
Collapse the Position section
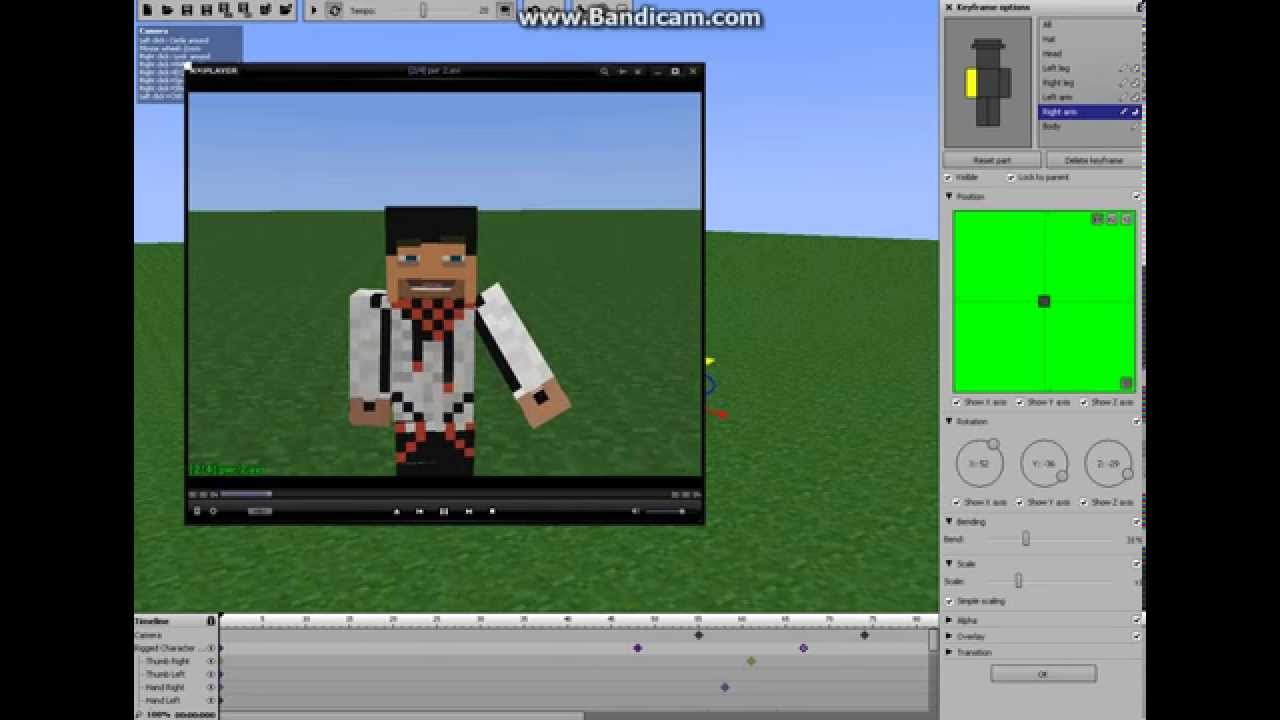click(x=949, y=196)
